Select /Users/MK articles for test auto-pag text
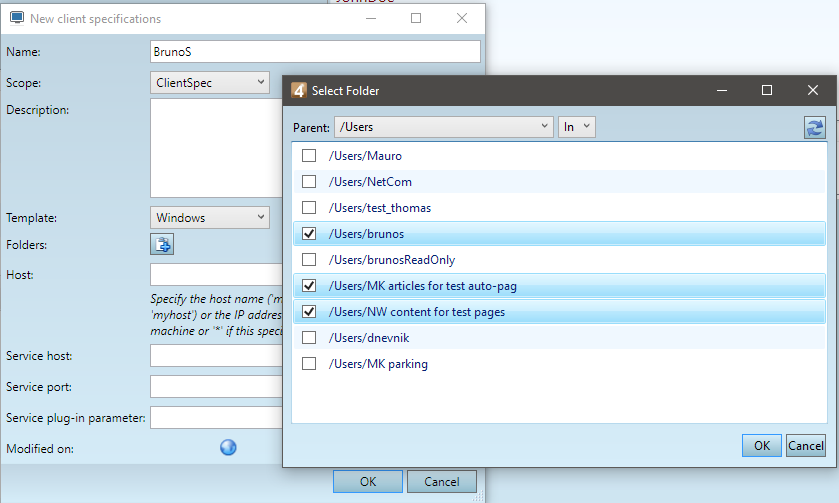839x503 pixels. click(423, 286)
